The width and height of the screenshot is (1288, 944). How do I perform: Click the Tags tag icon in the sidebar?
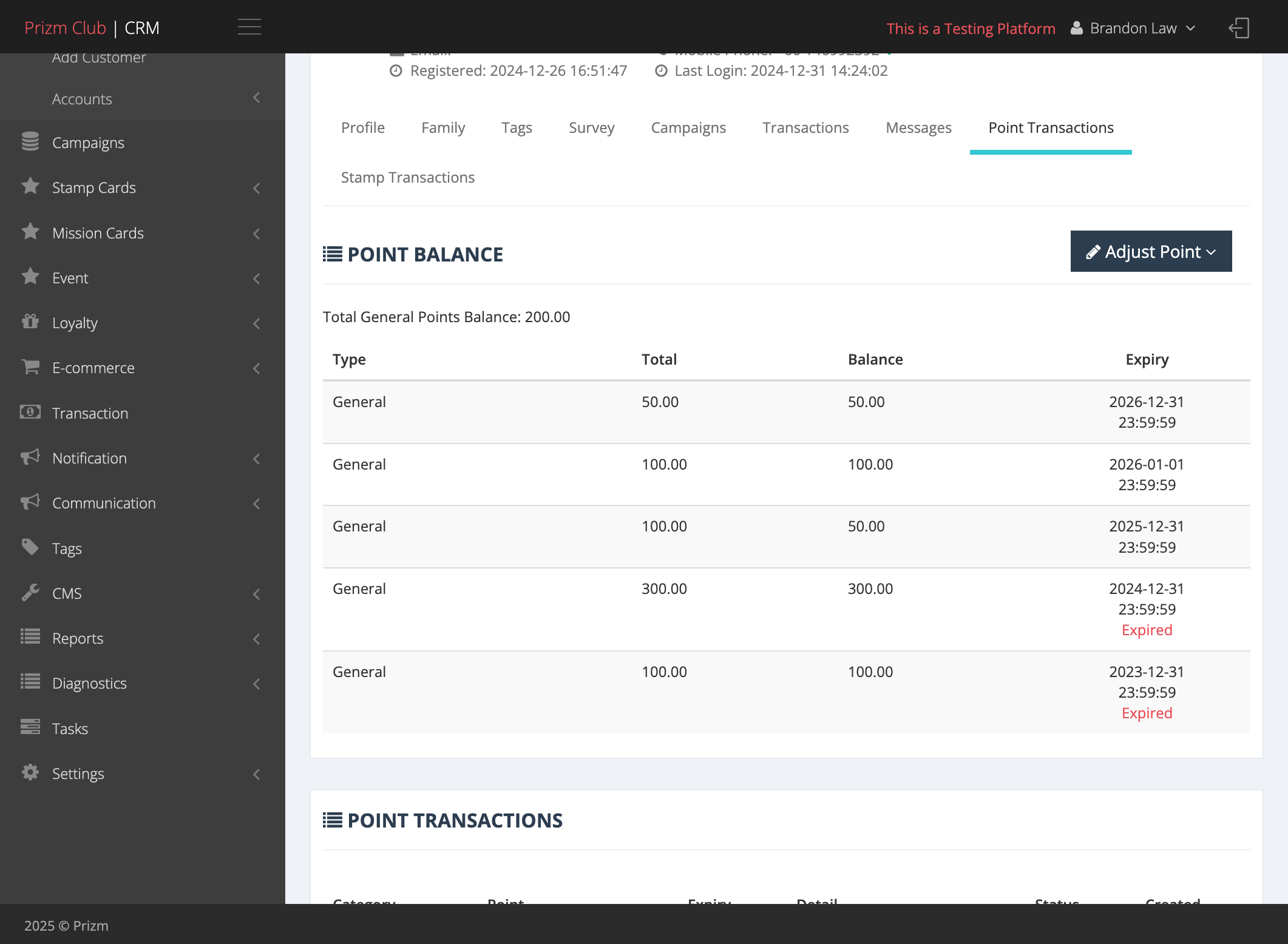point(30,547)
